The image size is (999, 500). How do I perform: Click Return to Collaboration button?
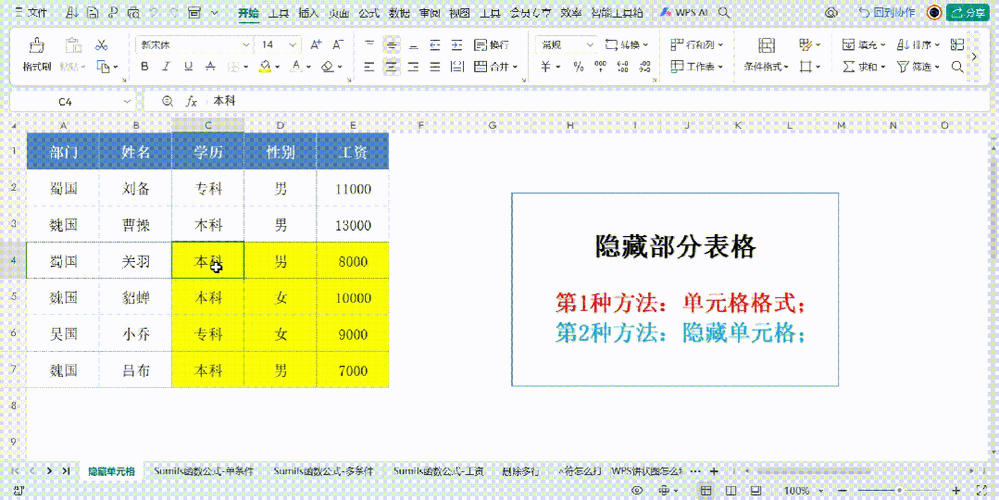(886, 12)
